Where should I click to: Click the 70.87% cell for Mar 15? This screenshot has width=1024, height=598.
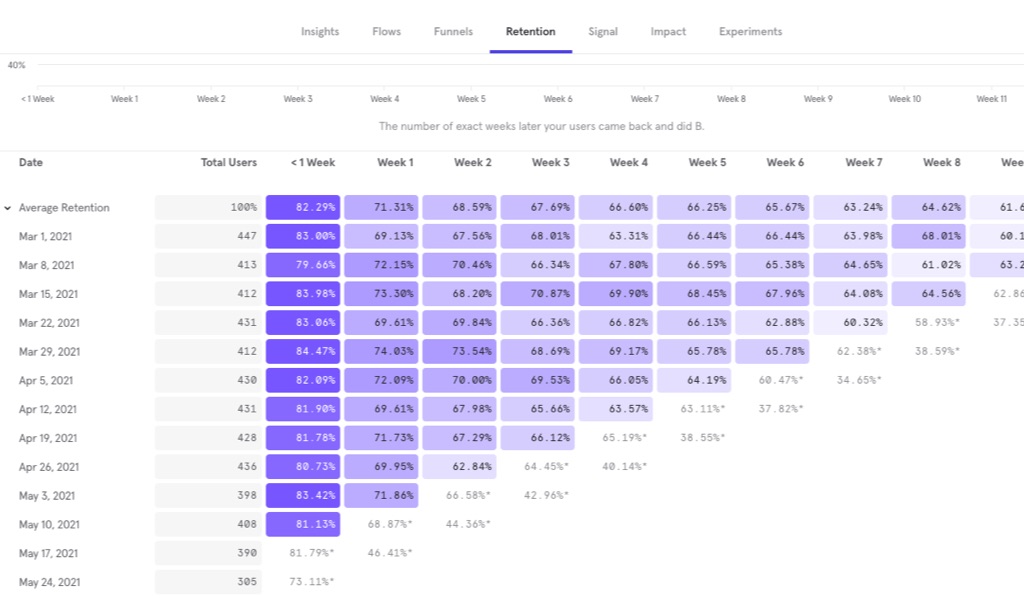(537, 295)
